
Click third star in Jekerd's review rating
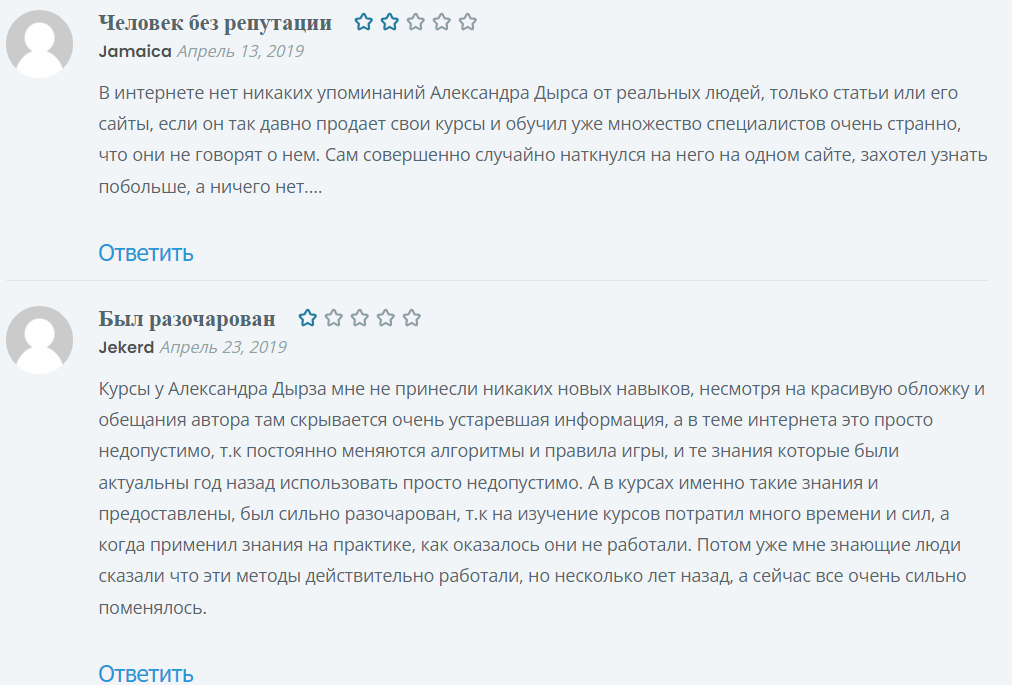tap(359, 318)
